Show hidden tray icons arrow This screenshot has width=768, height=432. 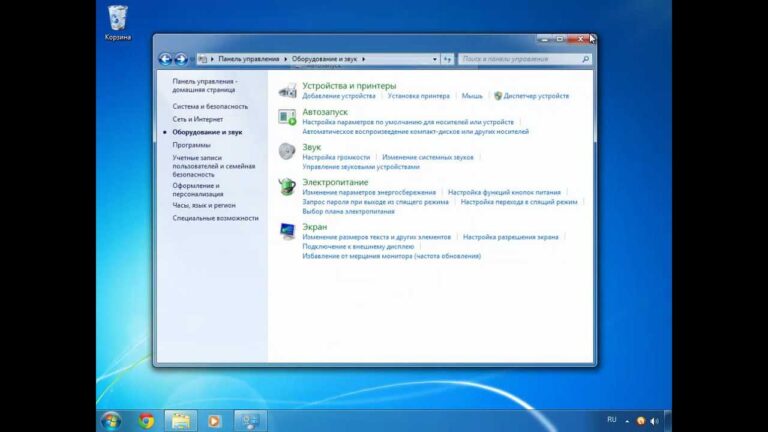tap(627, 421)
